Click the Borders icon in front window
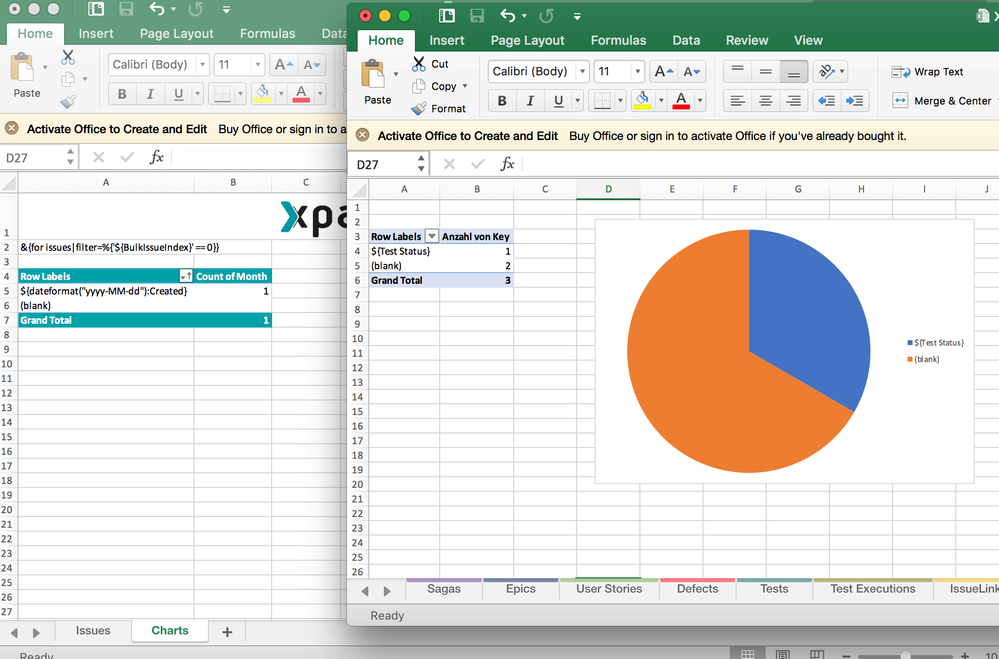Image resolution: width=999 pixels, height=659 pixels. pyautogui.click(x=601, y=101)
